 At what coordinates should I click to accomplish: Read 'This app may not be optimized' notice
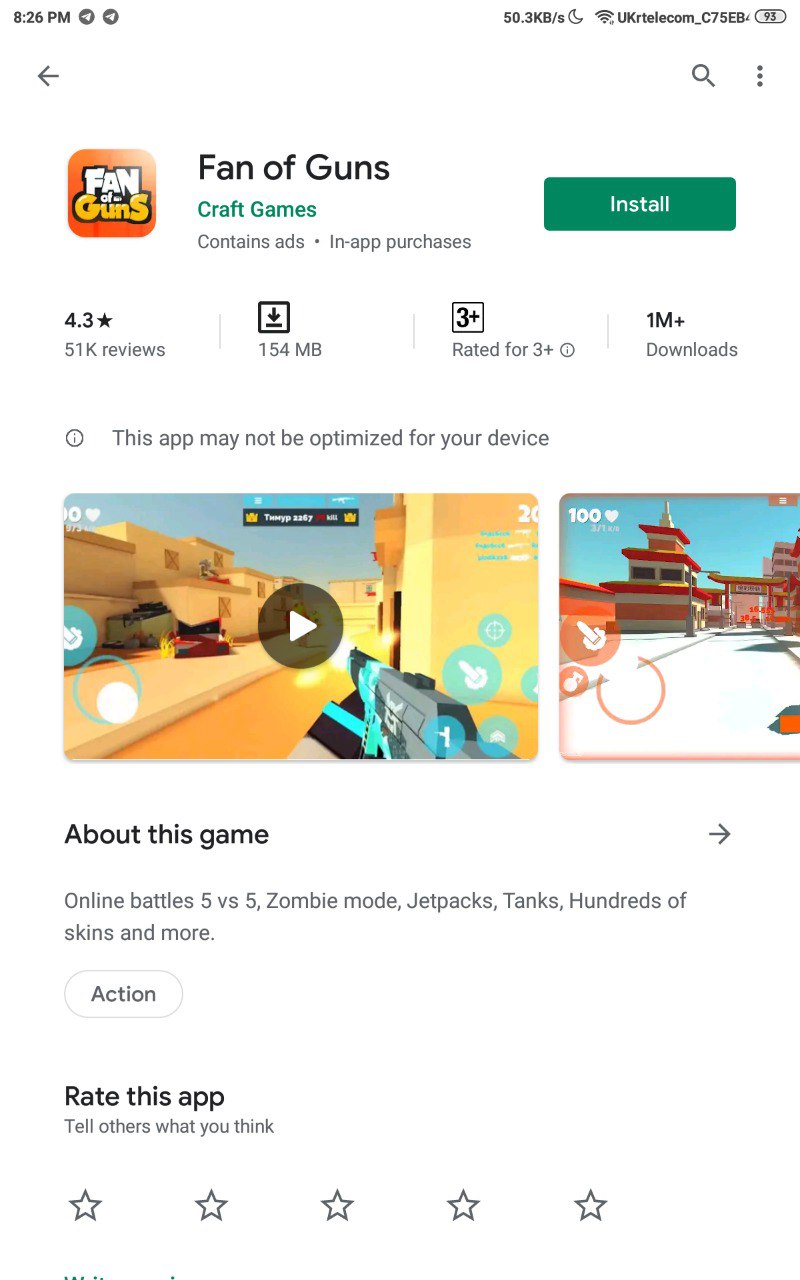tap(330, 438)
